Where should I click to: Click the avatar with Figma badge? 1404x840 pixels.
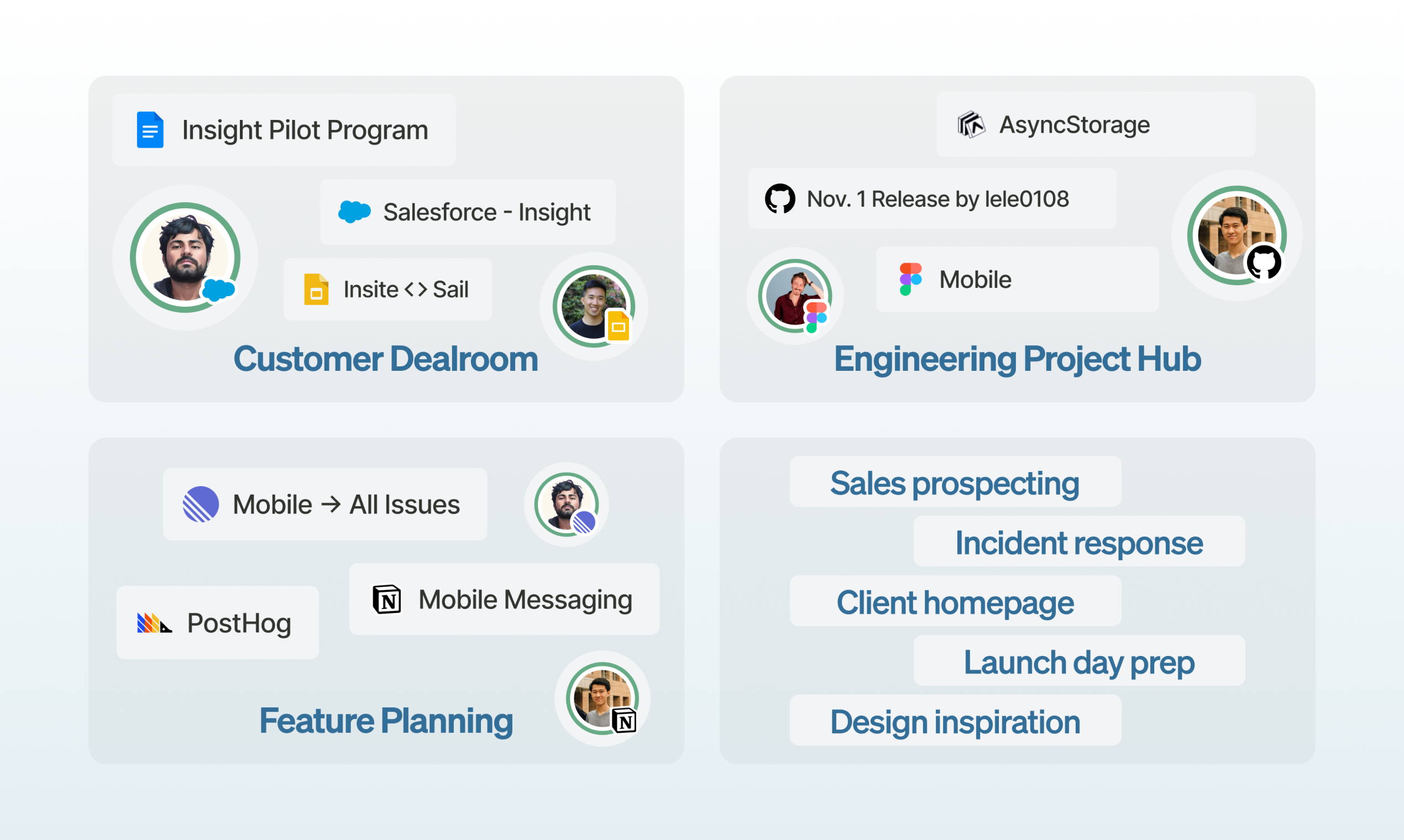point(794,296)
